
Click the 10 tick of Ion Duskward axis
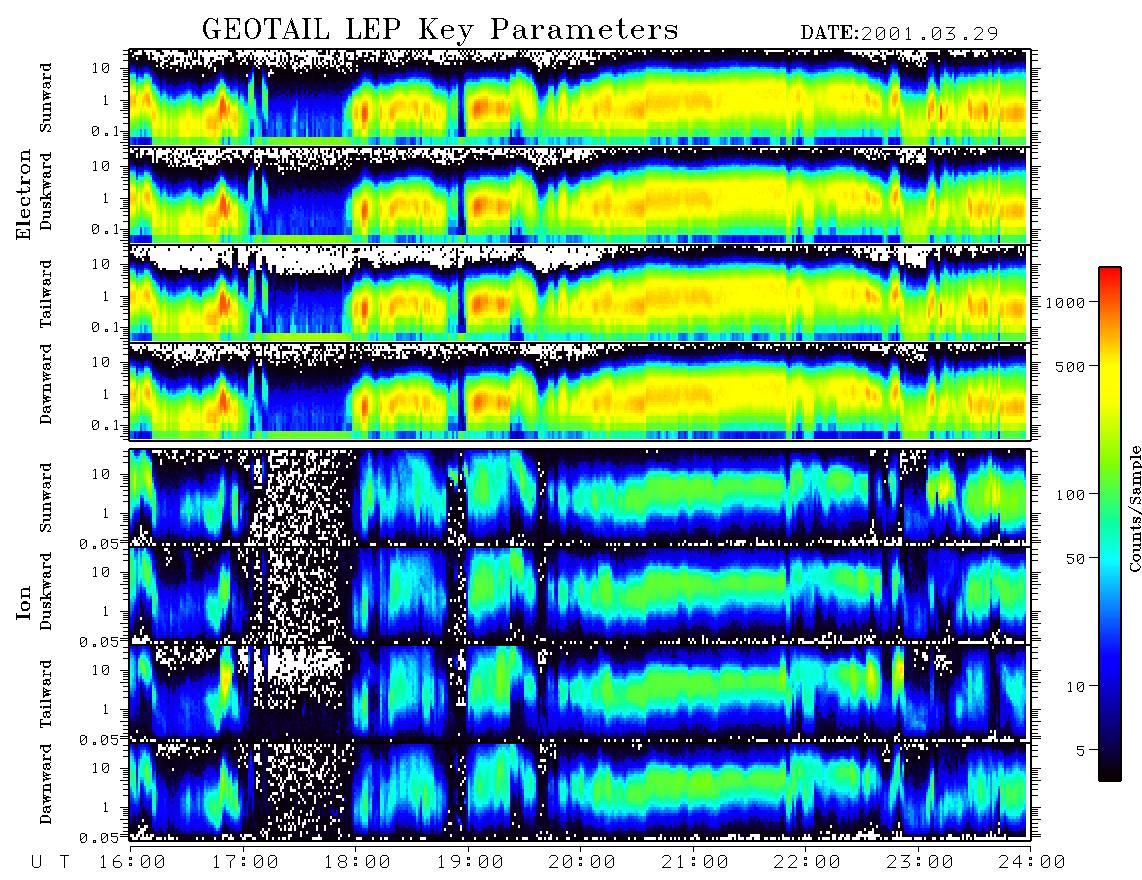[101, 573]
